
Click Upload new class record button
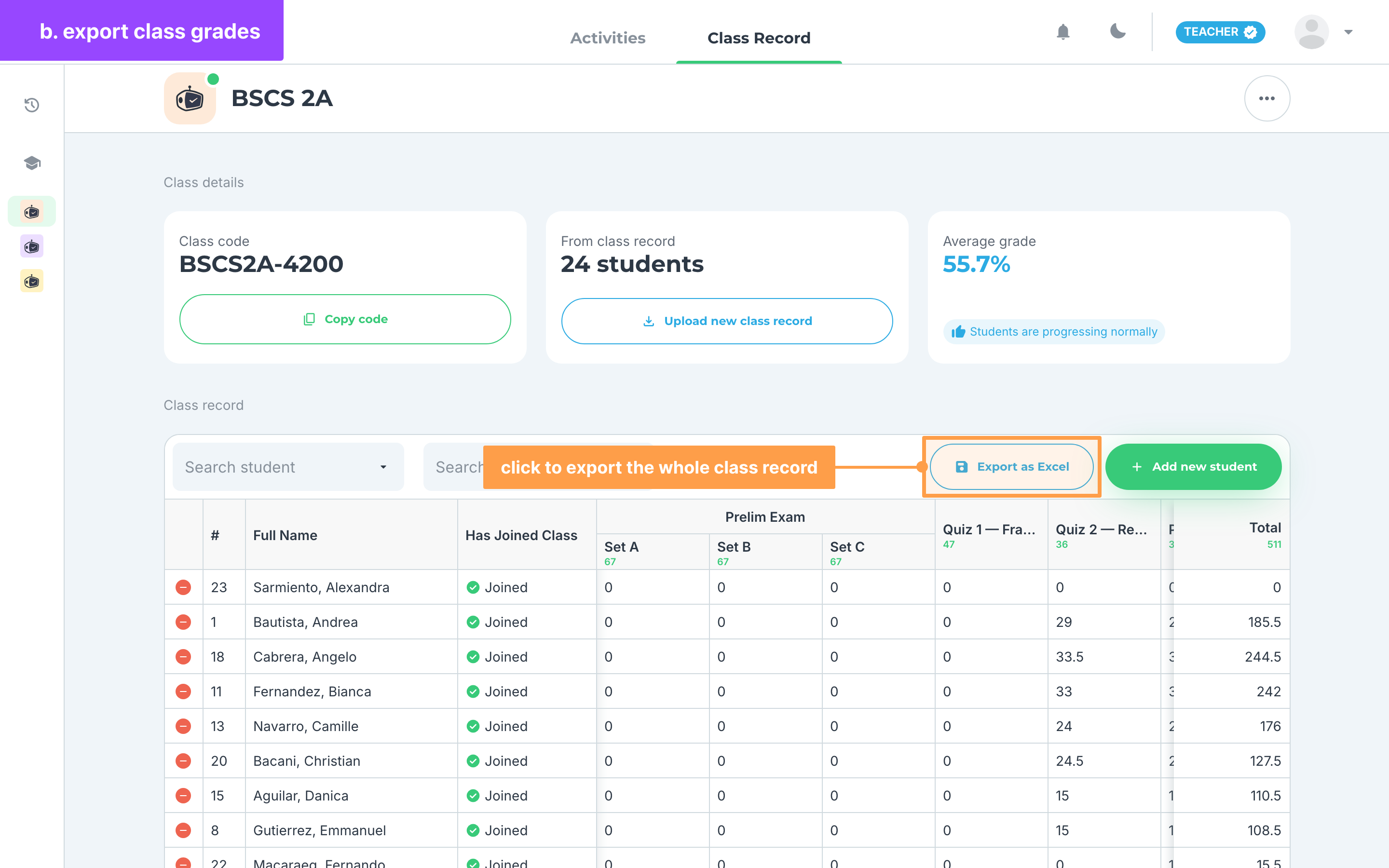[x=727, y=321]
